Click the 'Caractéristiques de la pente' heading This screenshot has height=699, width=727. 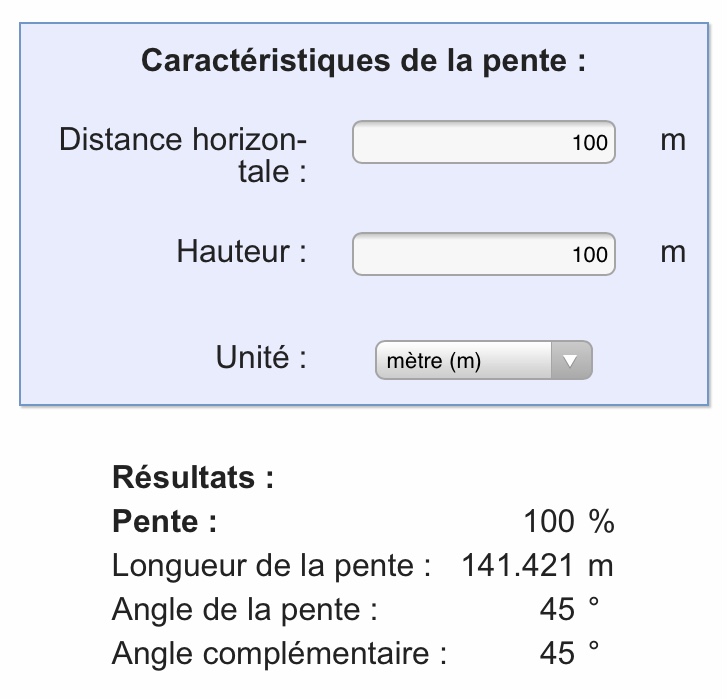(x=363, y=61)
